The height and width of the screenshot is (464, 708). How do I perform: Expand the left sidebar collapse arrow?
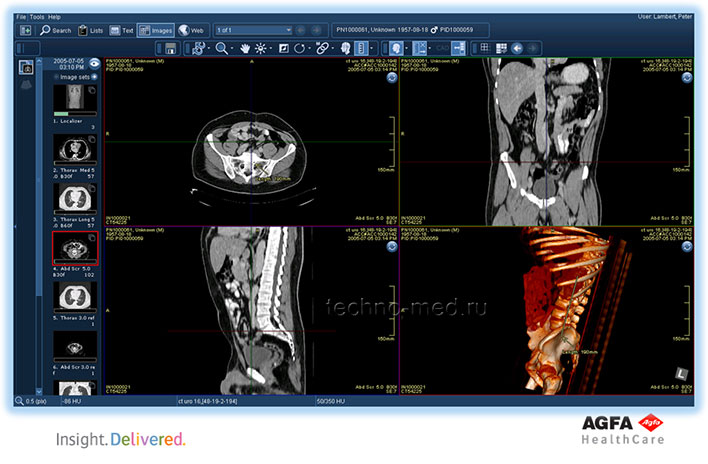tap(15, 228)
